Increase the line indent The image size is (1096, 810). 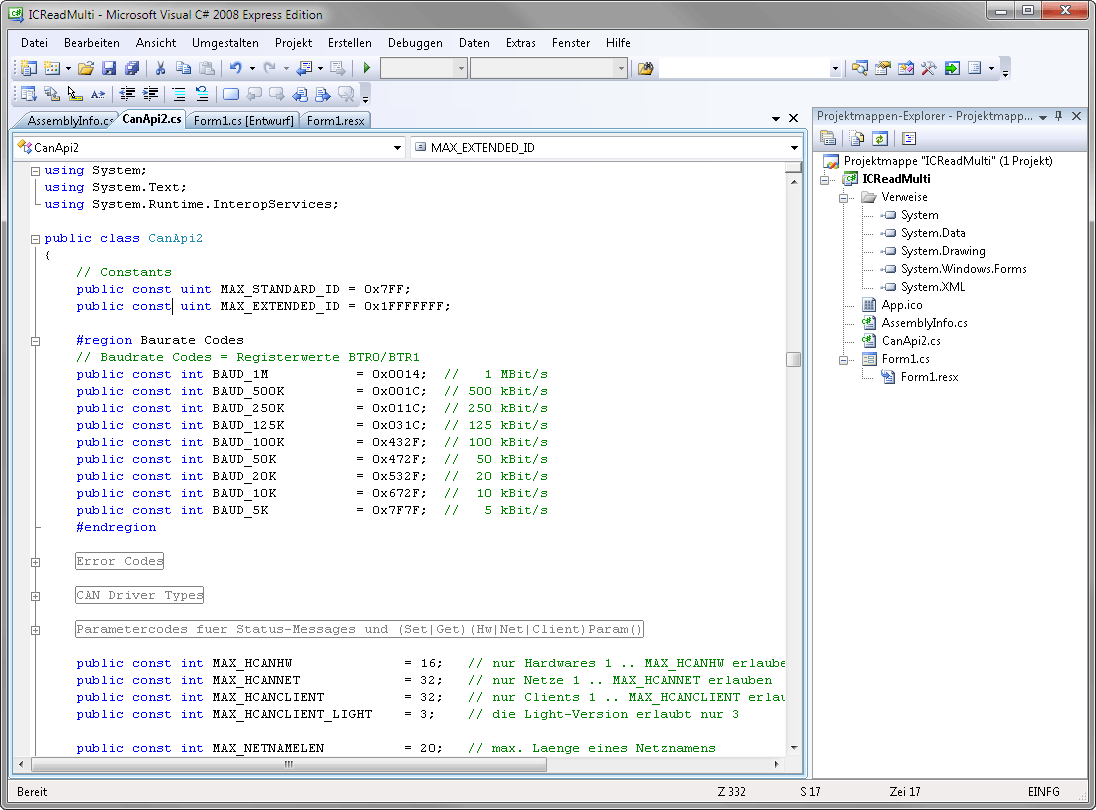tap(151, 94)
